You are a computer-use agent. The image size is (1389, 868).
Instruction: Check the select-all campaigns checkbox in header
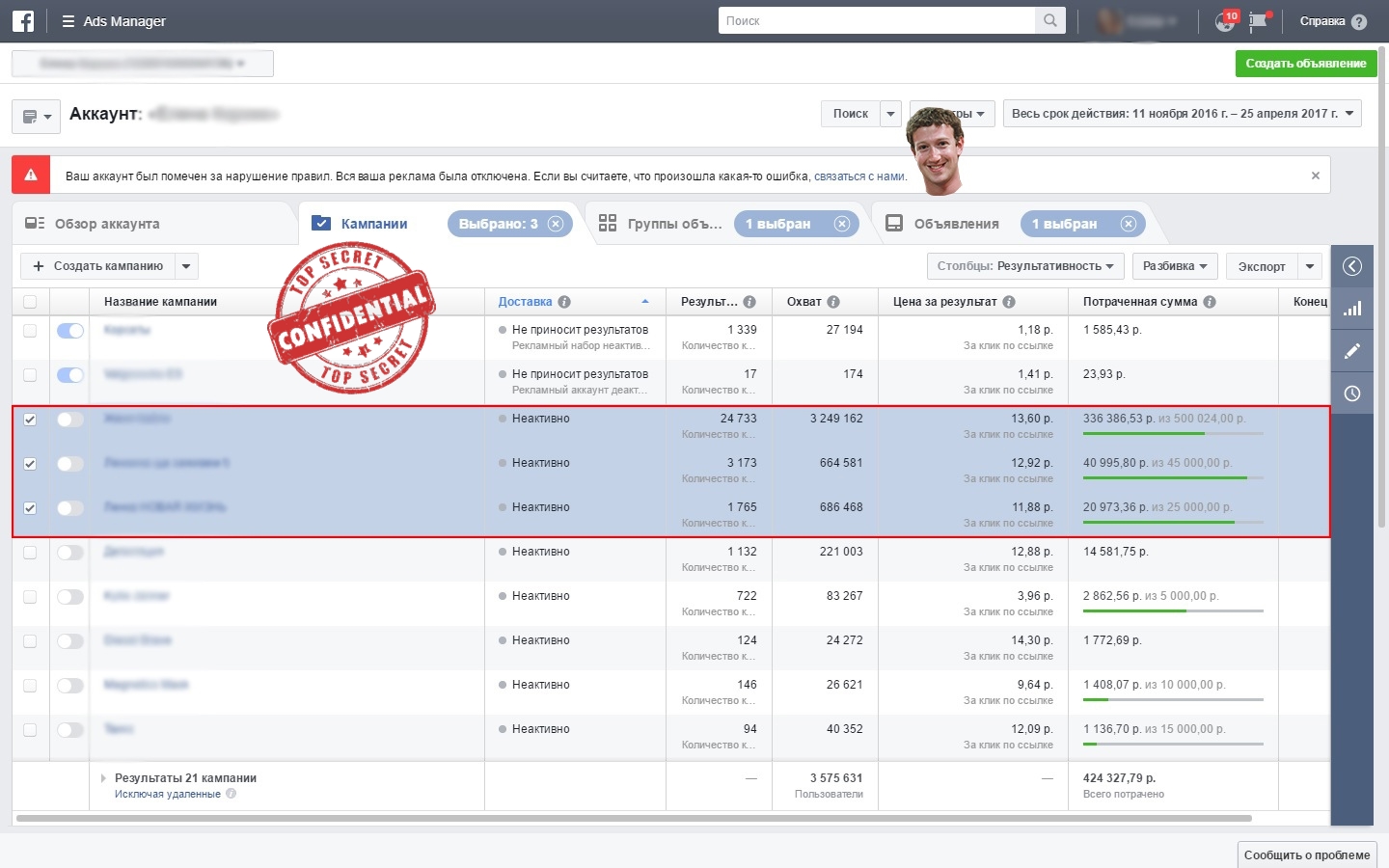[30, 302]
